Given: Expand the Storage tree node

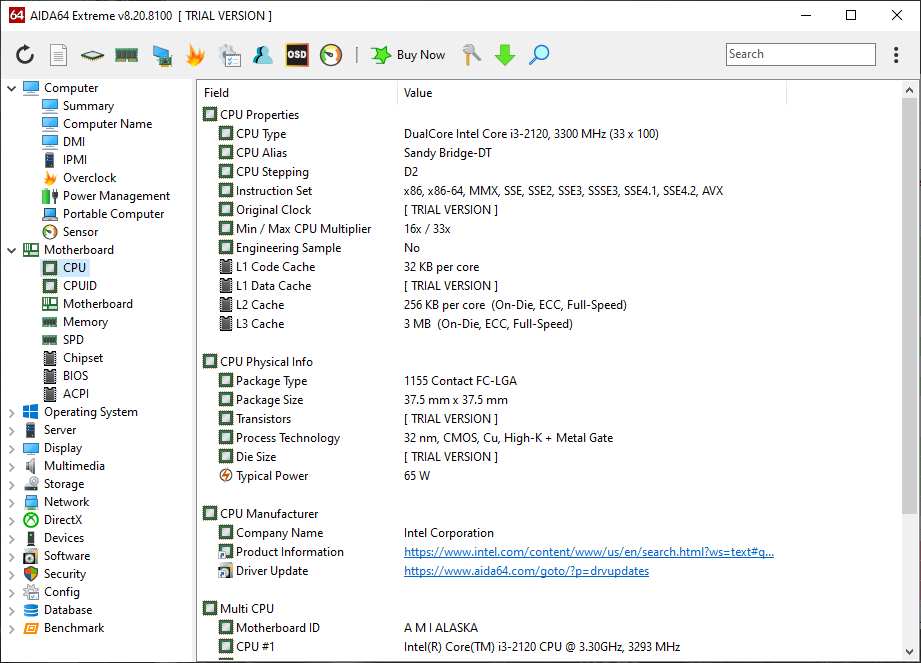Looking at the screenshot, I should tap(12, 484).
